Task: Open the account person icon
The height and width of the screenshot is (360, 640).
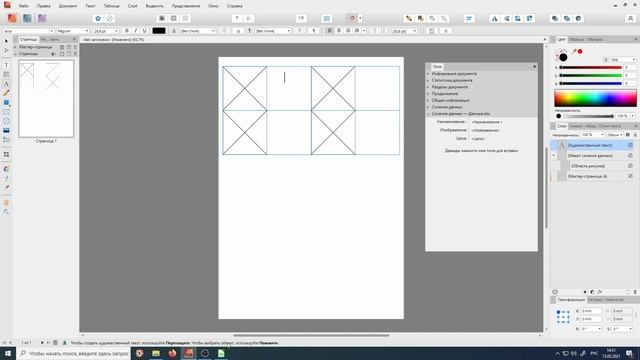Action: tap(630, 18)
